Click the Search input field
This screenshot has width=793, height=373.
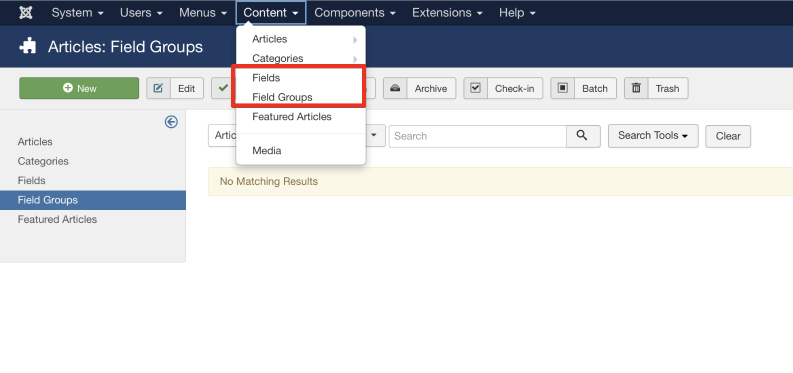coord(477,136)
